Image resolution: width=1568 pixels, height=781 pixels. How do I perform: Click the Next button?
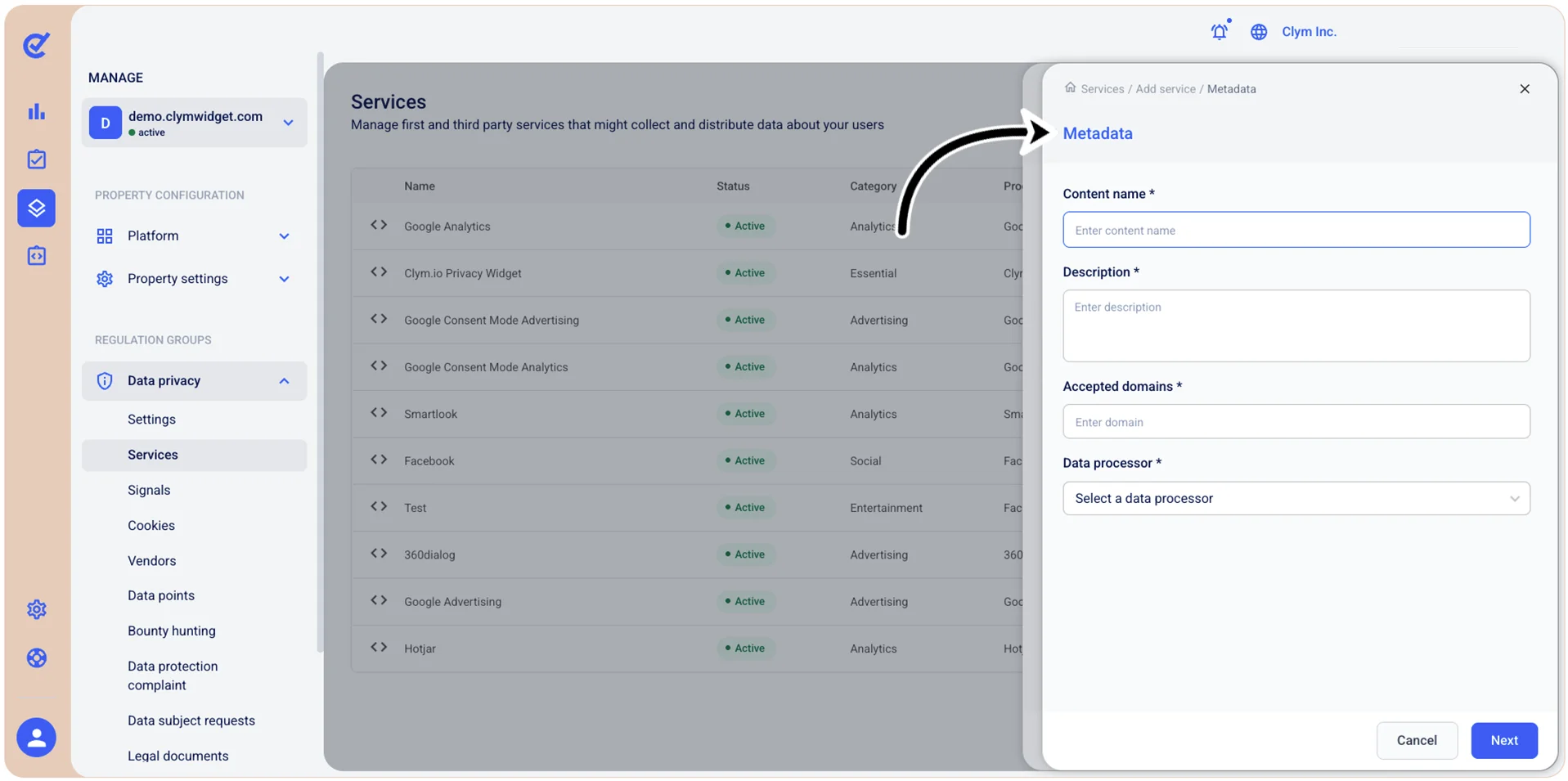[x=1503, y=740]
